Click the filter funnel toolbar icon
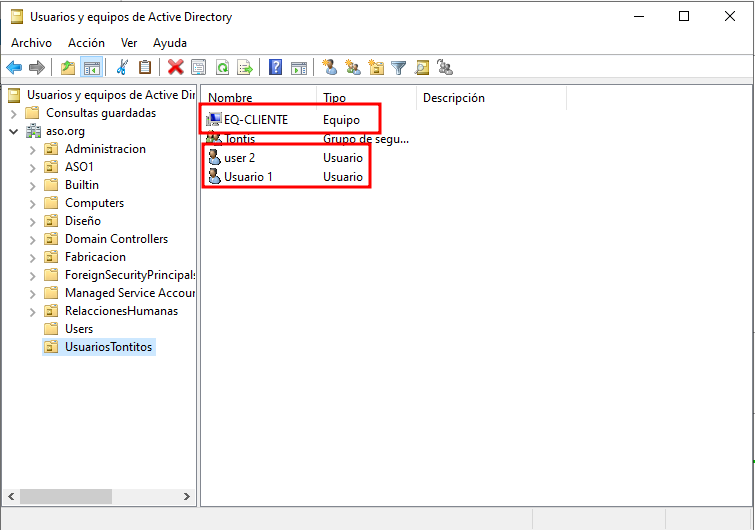This screenshot has height=530, width=755. pyautogui.click(x=399, y=67)
